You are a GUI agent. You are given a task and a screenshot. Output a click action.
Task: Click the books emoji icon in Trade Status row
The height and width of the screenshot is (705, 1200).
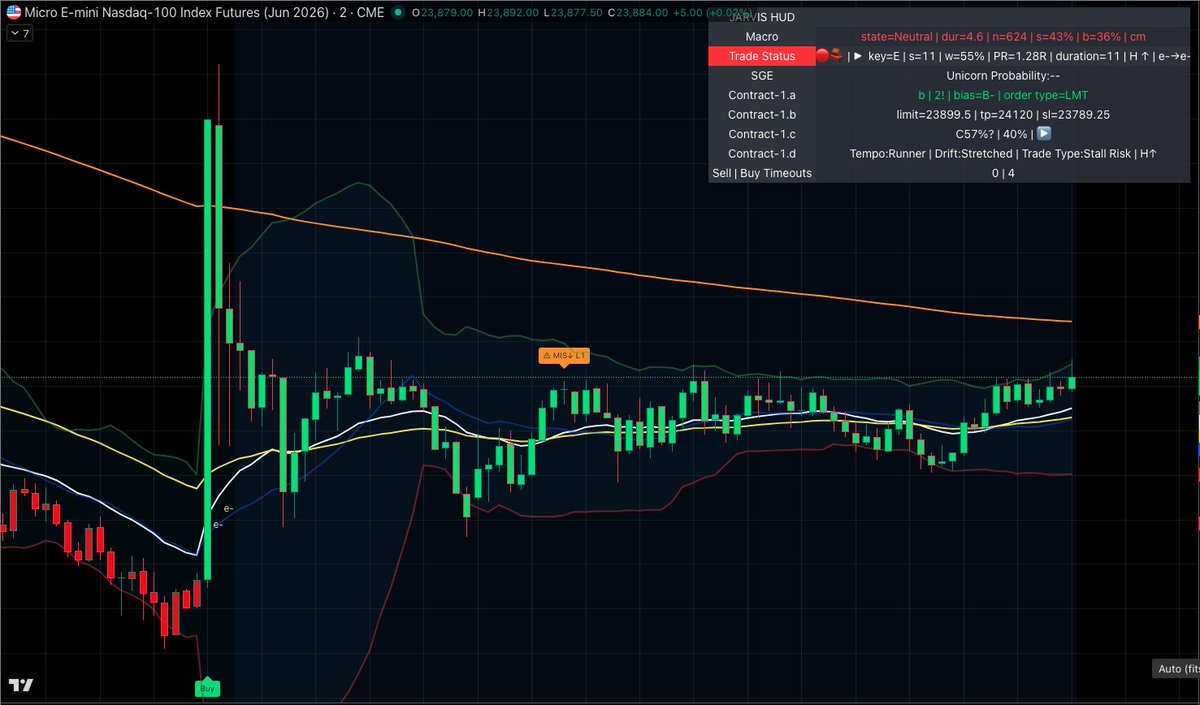tap(837, 55)
